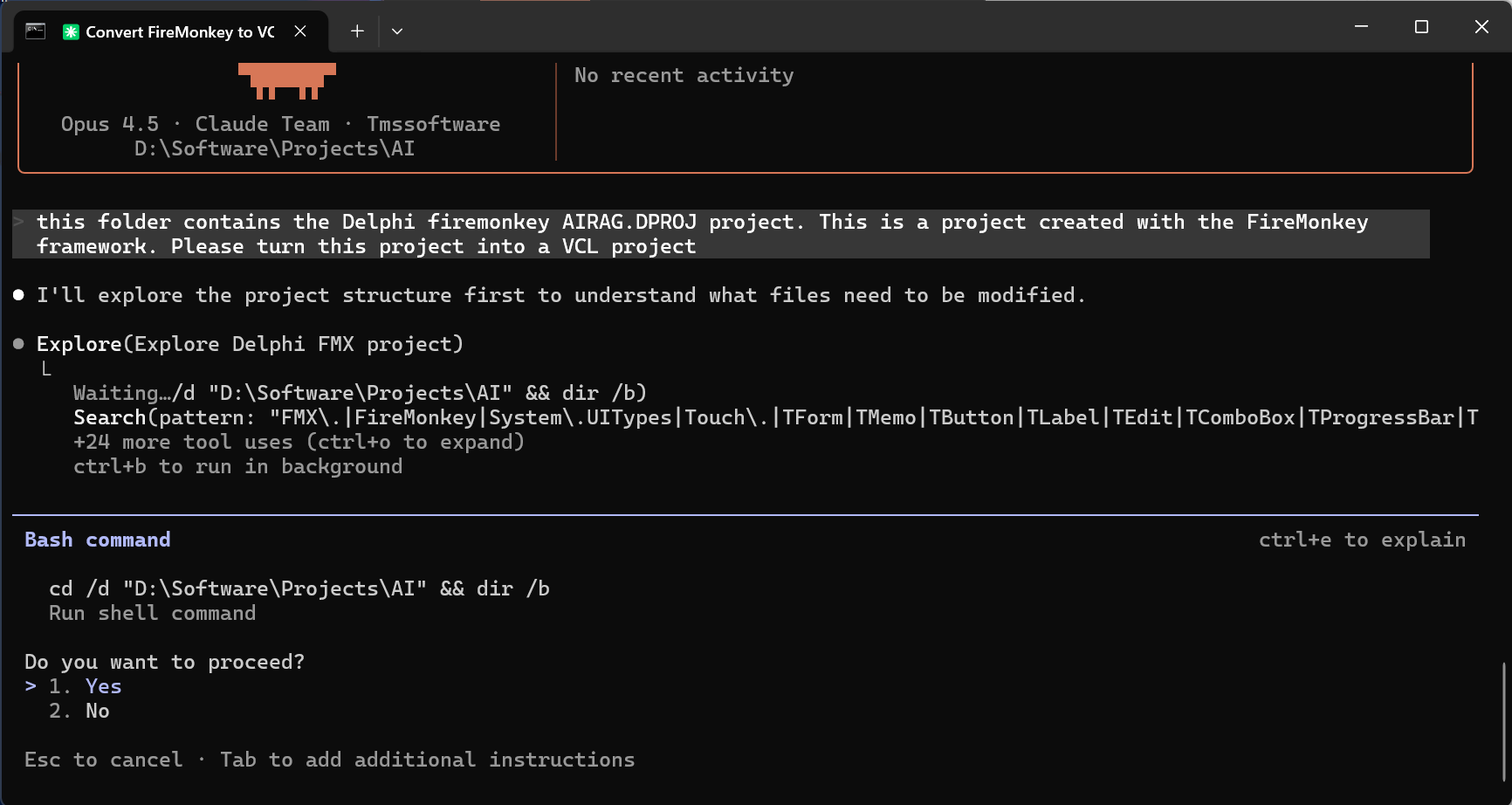Image resolution: width=1512 pixels, height=805 pixels.
Task: Click the "No recent activity" panel text
Action: click(684, 75)
